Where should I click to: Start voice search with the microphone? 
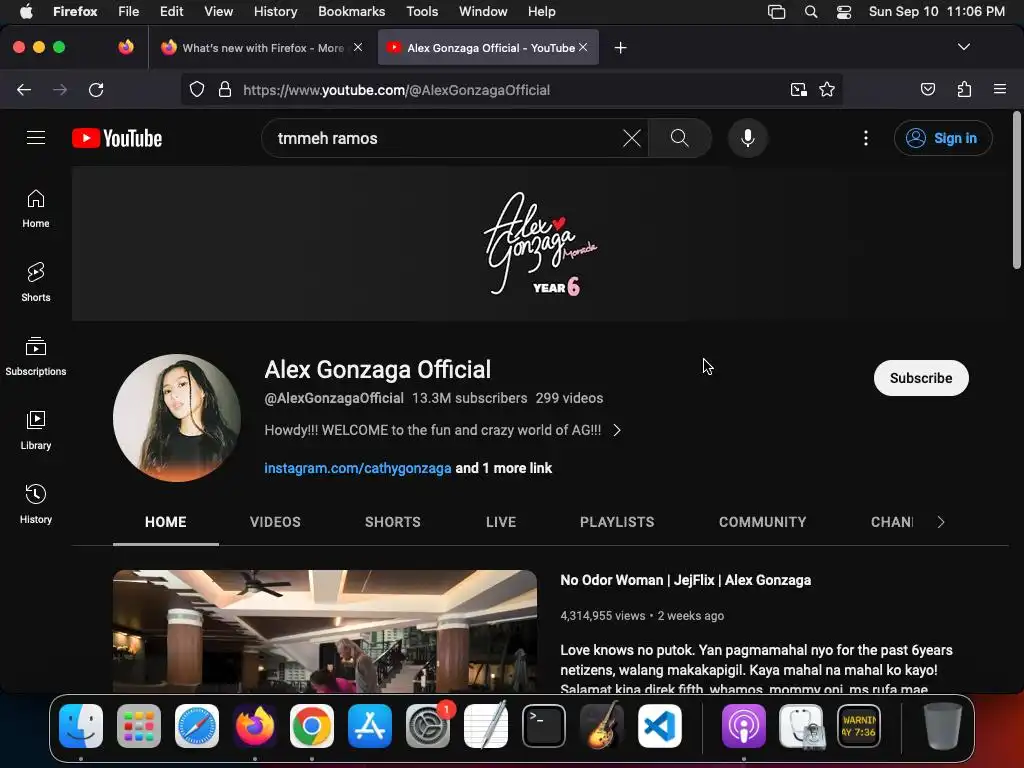[x=748, y=138]
